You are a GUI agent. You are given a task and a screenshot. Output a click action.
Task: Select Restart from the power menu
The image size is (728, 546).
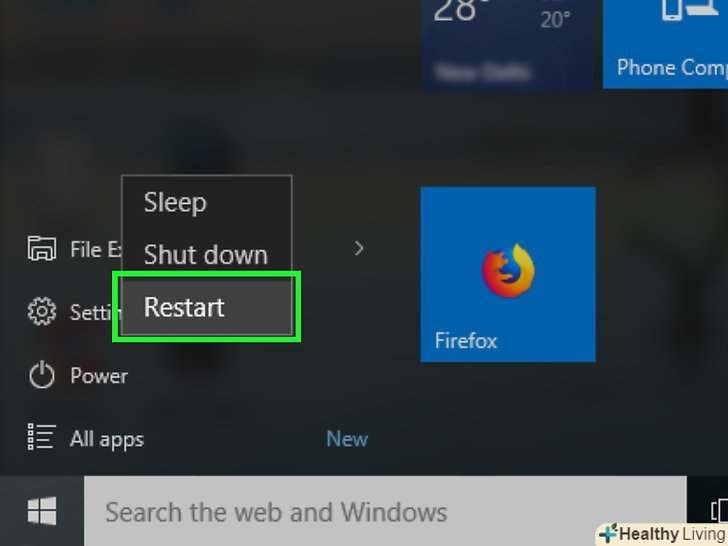click(x=185, y=307)
